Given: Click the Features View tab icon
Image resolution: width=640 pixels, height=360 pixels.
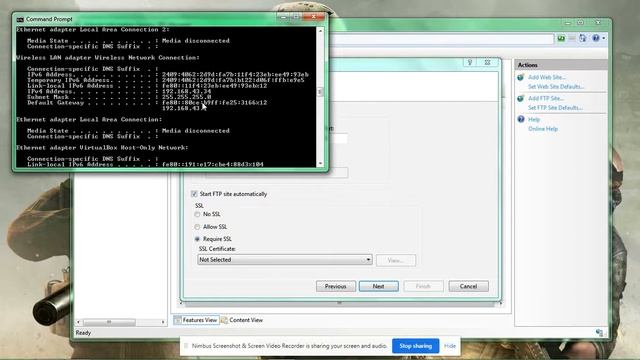Looking at the screenshot, I should [178, 320].
